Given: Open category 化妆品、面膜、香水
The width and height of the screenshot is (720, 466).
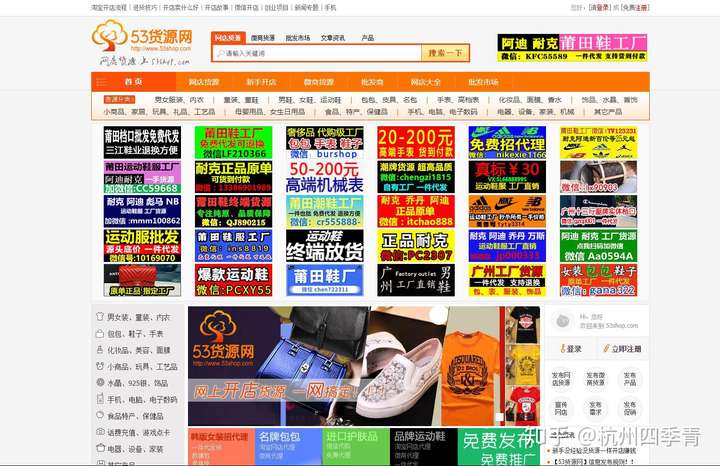Looking at the screenshot, I should [530, 100].
